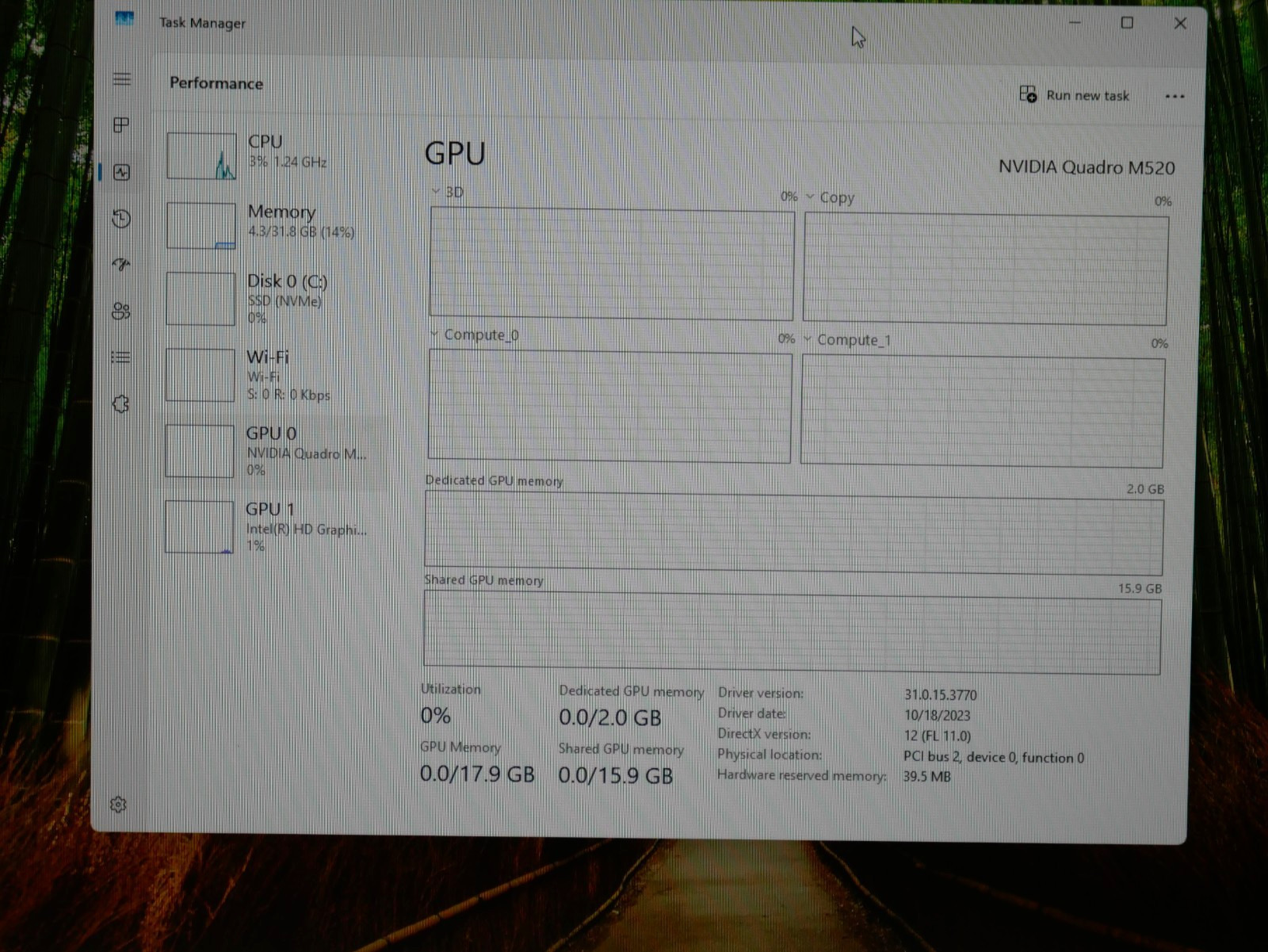Viewport: 1268px width, 952px height.
Task: Maximize the Task Manager window
Action: click(x=1127, y=23)
